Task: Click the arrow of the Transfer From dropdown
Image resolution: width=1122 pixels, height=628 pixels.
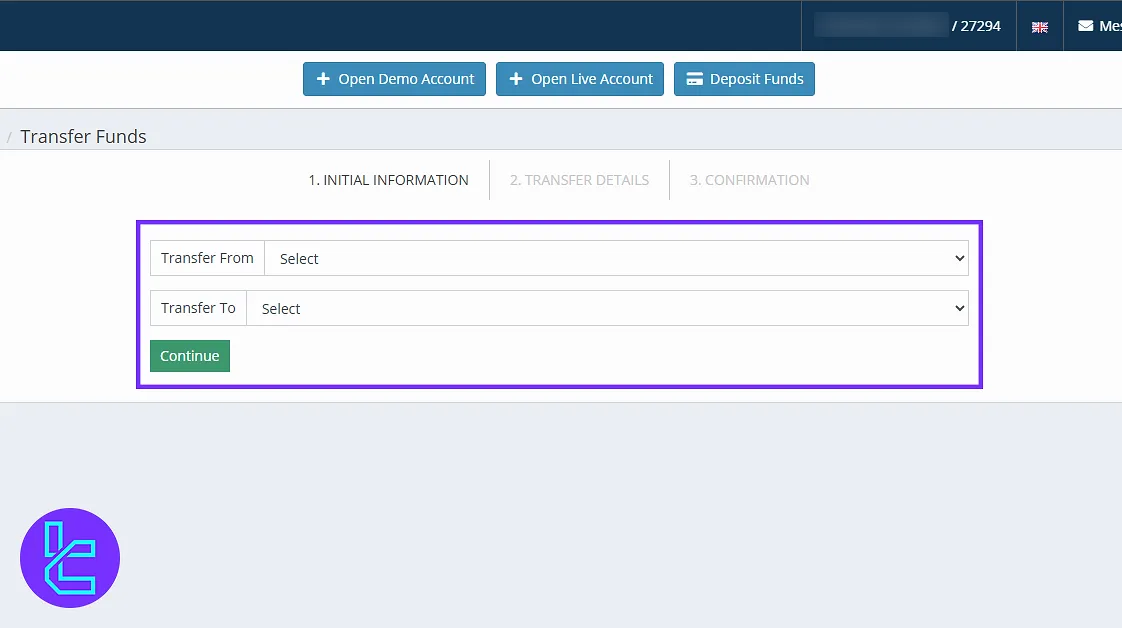Action: [959, 258]
